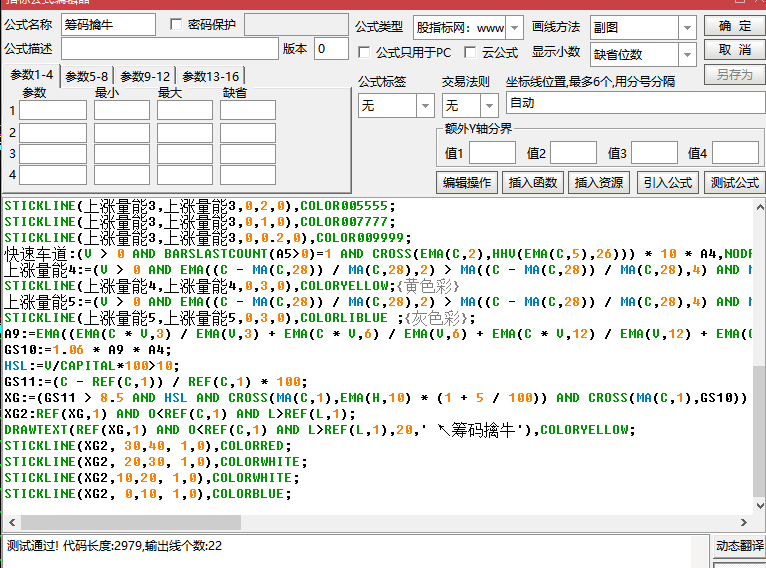766x568 pixels.
Task: Open the 公式类型 dropdown
Action: click(x=514, y=28)
